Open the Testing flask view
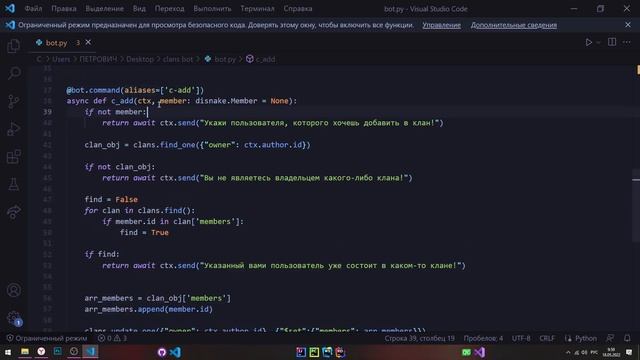640x360 pixels. [13, 184]
